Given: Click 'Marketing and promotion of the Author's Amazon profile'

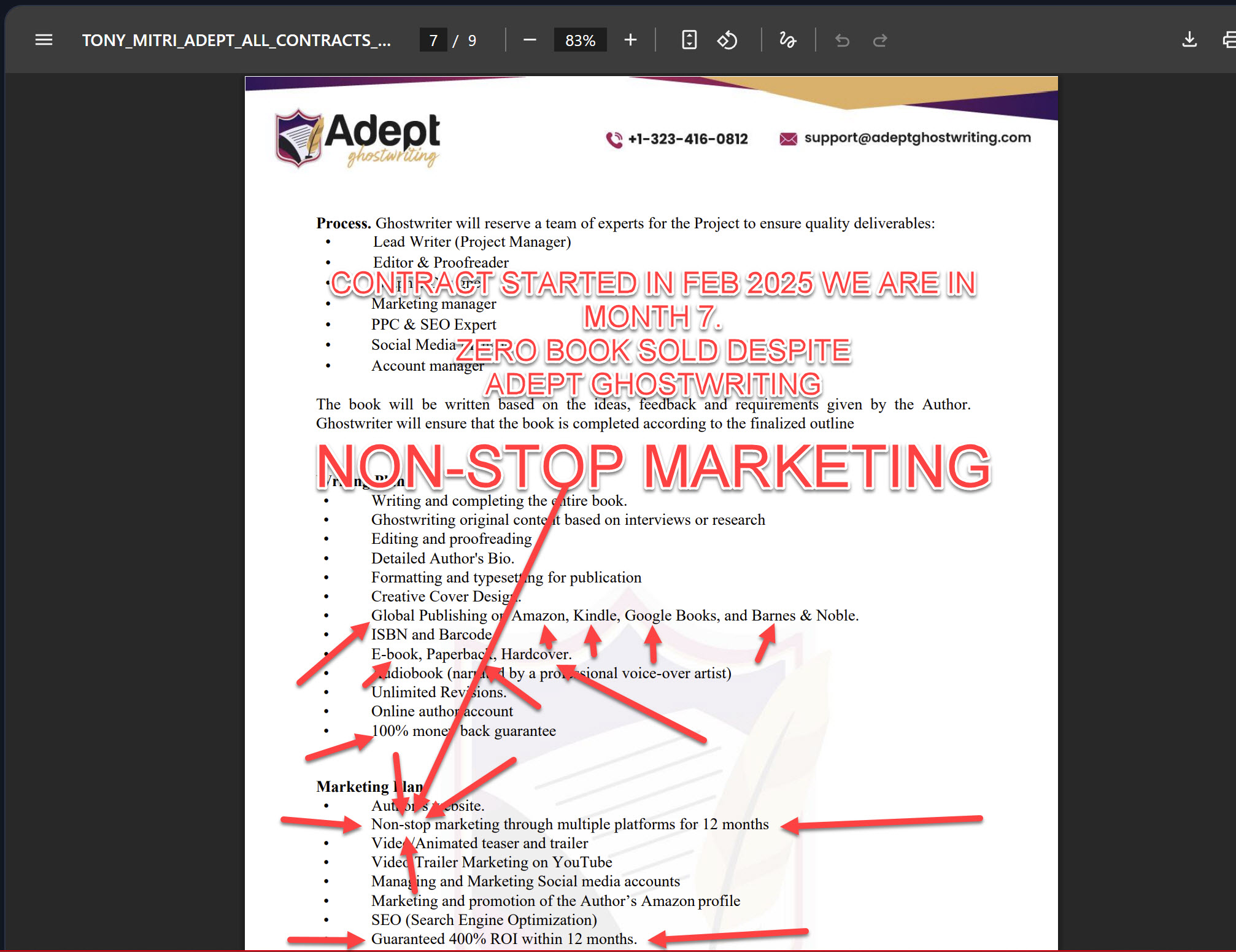Looking at the screenshot, I should [x=555, y=901].
